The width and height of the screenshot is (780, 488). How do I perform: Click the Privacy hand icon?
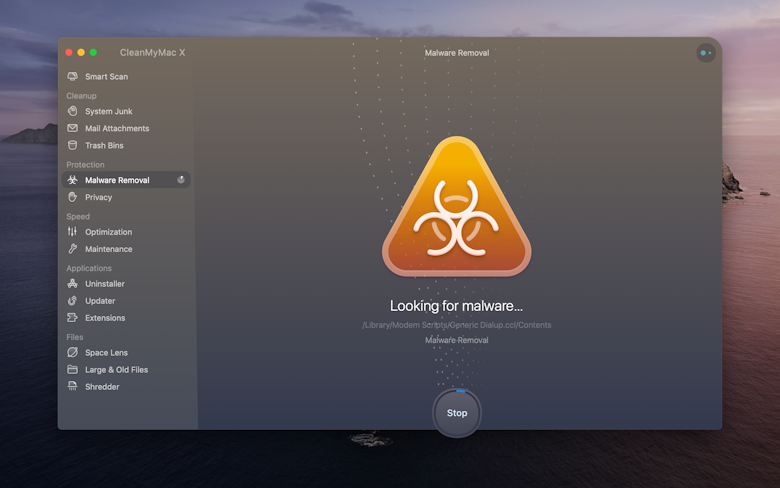73,197
